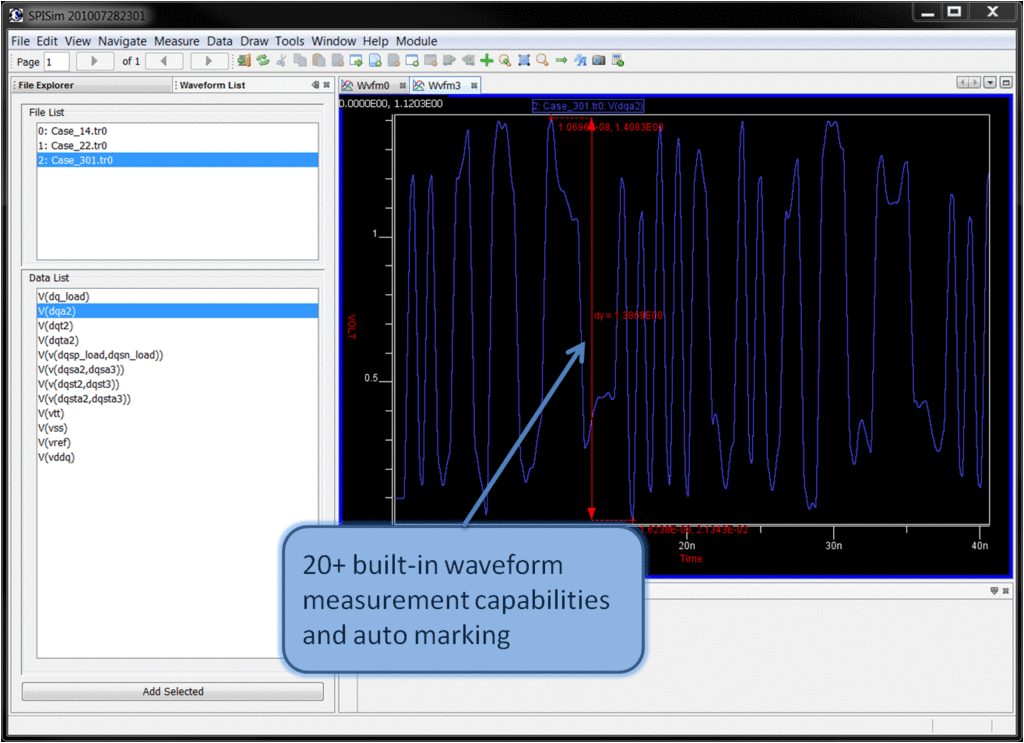Click the green right-arrow toolbar icon

[561, 61]
